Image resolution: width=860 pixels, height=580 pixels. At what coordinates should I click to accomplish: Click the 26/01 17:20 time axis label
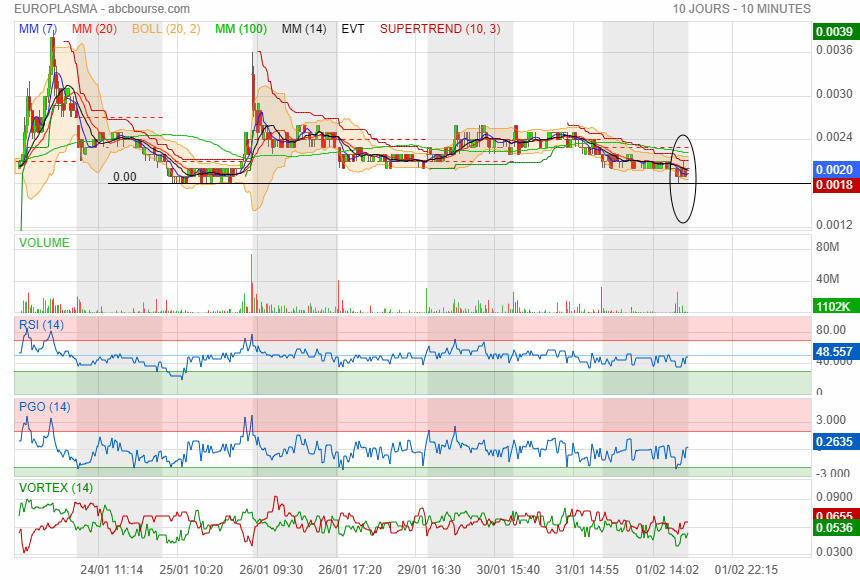point(350,570)
